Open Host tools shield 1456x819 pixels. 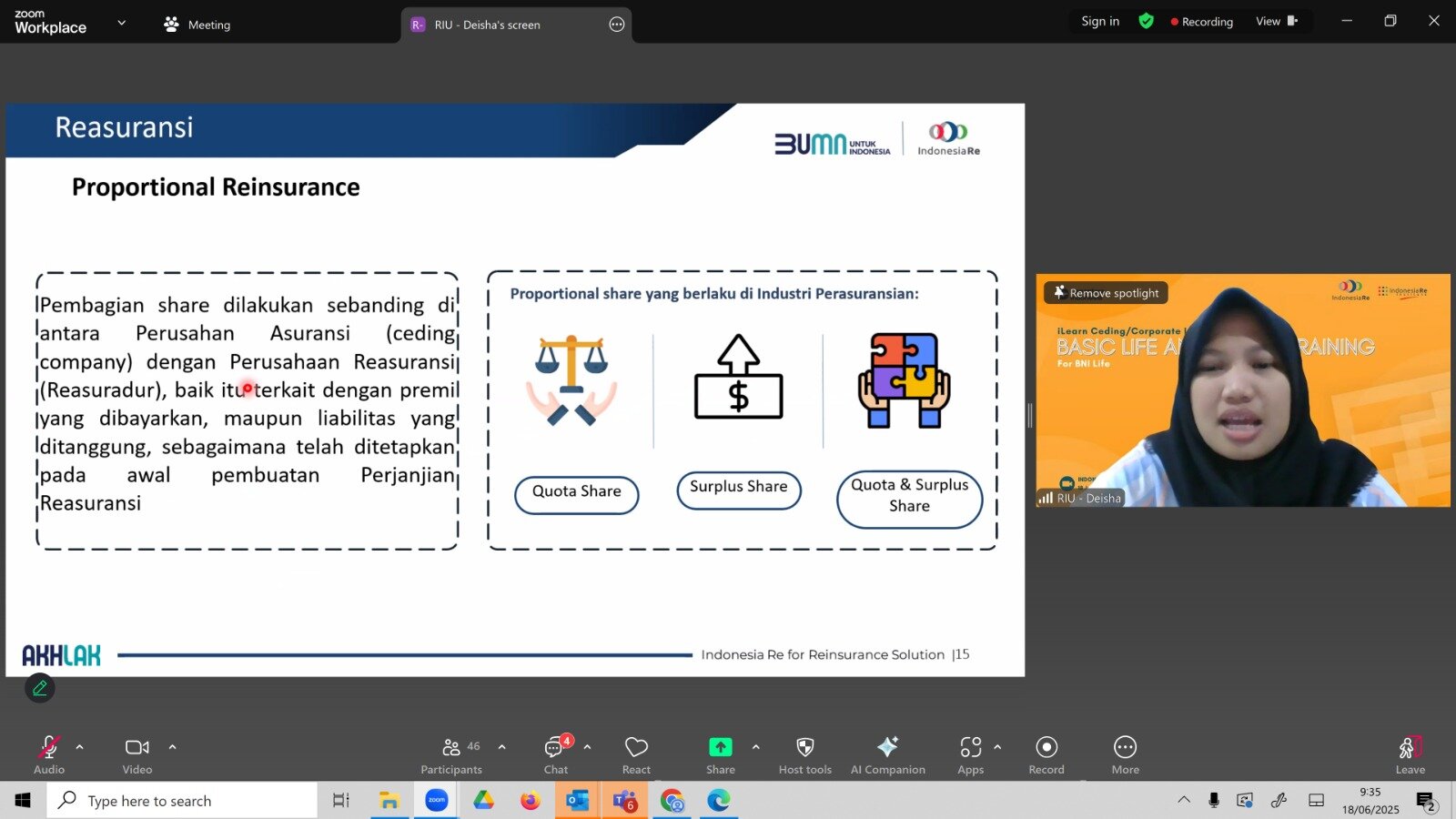(x=805, y=754)
